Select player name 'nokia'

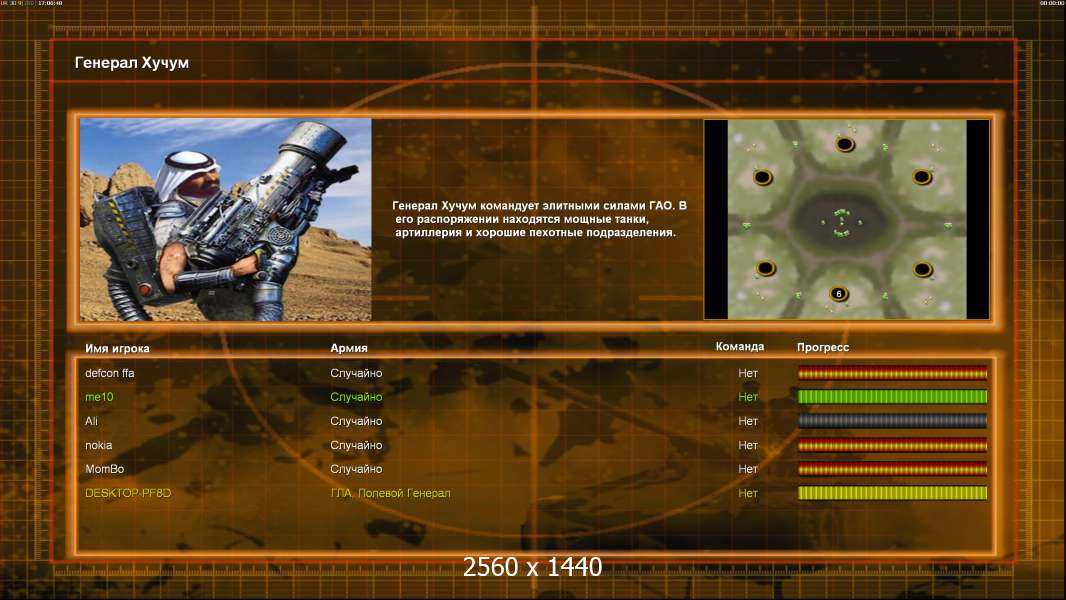click(x=99, y=445)
